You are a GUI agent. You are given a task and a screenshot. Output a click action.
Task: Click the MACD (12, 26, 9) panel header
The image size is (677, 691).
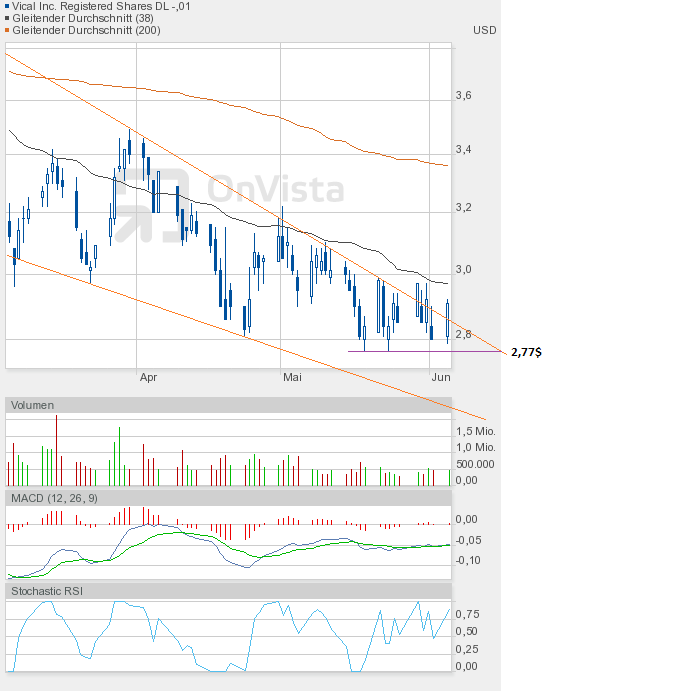click(54, 498)
